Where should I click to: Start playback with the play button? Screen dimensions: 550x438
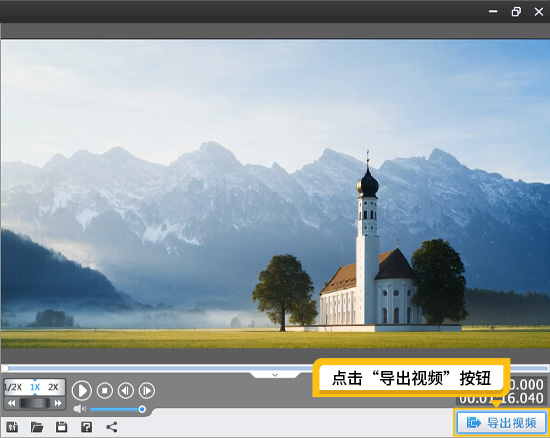click(x=82, y=390)
